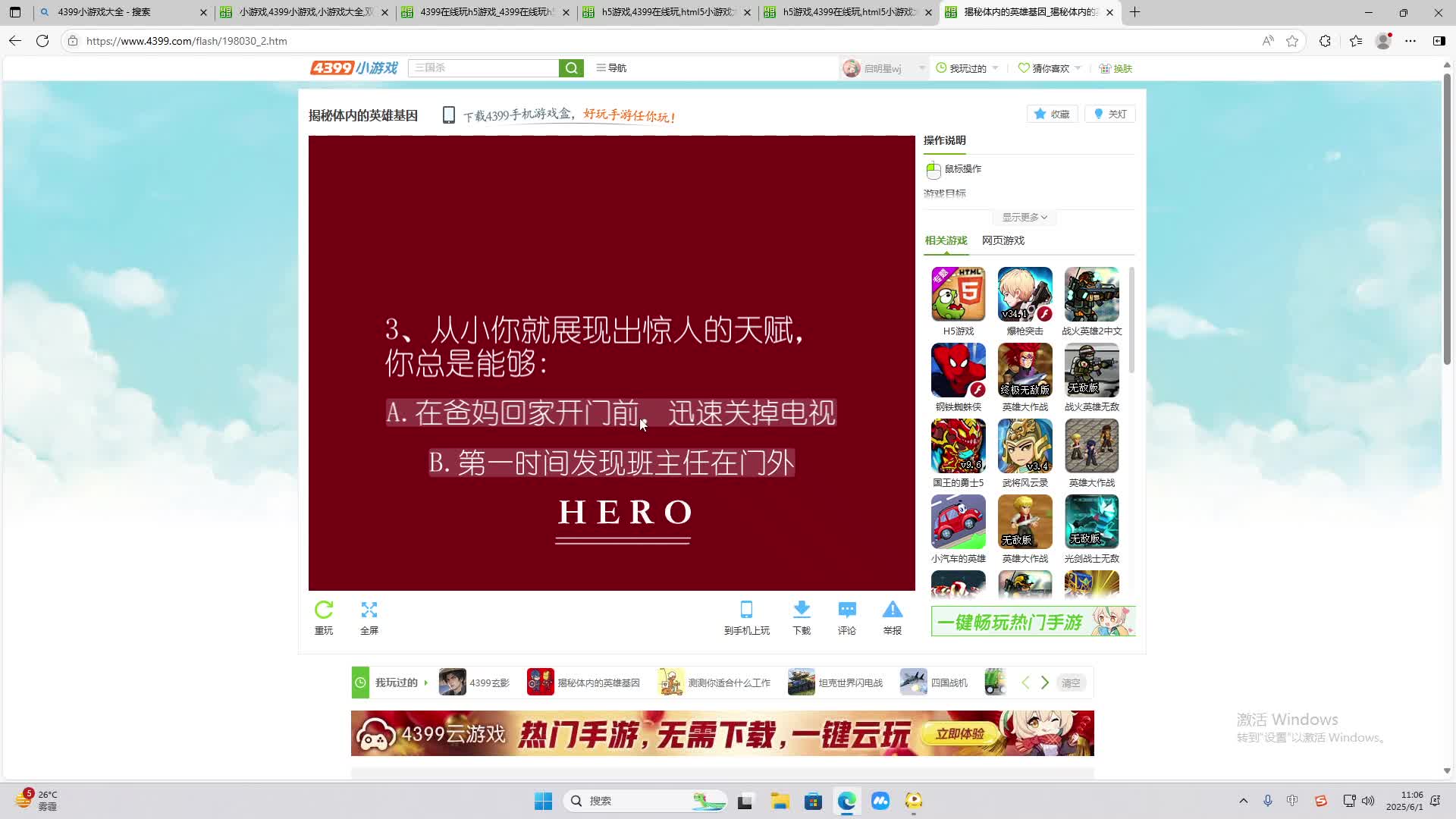Screen dimensions: 1456x819
Task: Click the 下载 download icon
Action: click(802, 610)
